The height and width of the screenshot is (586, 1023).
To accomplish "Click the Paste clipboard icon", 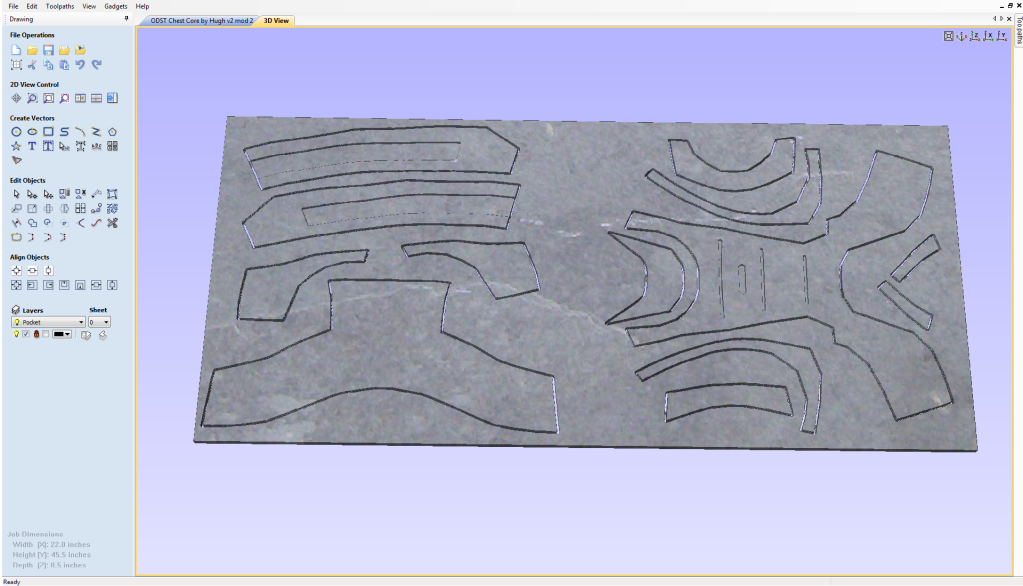I will (x=64, y=65).
